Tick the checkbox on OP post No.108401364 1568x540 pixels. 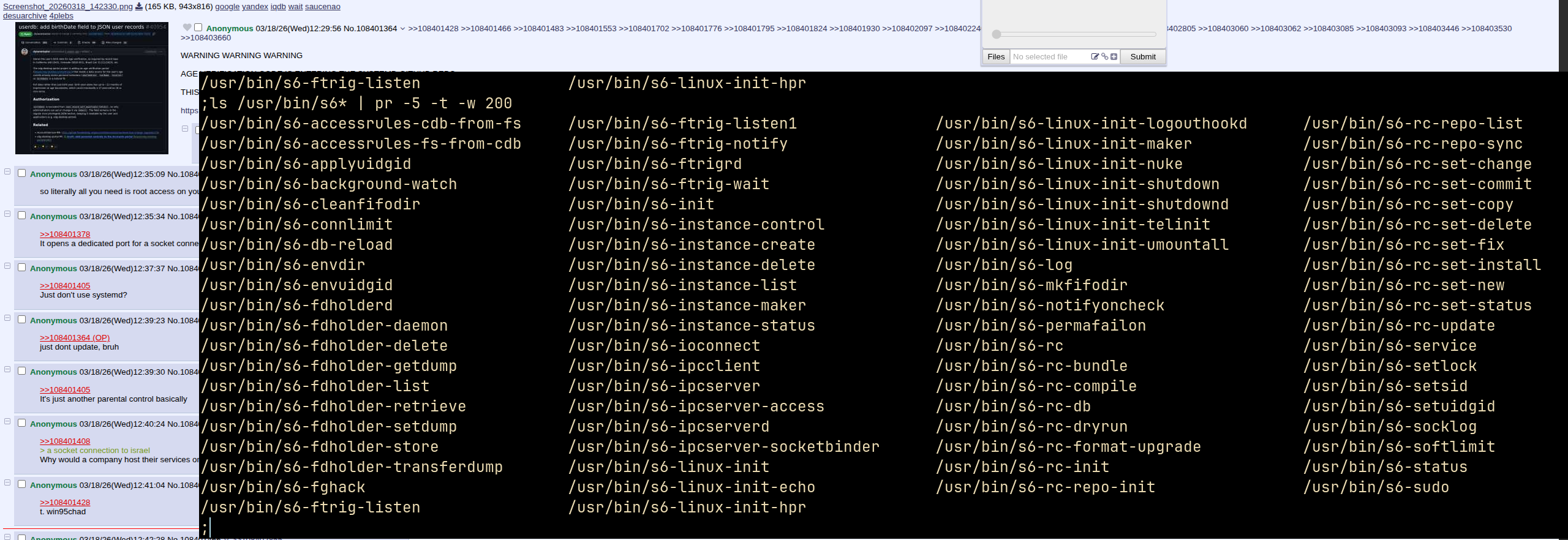point(198,28)
